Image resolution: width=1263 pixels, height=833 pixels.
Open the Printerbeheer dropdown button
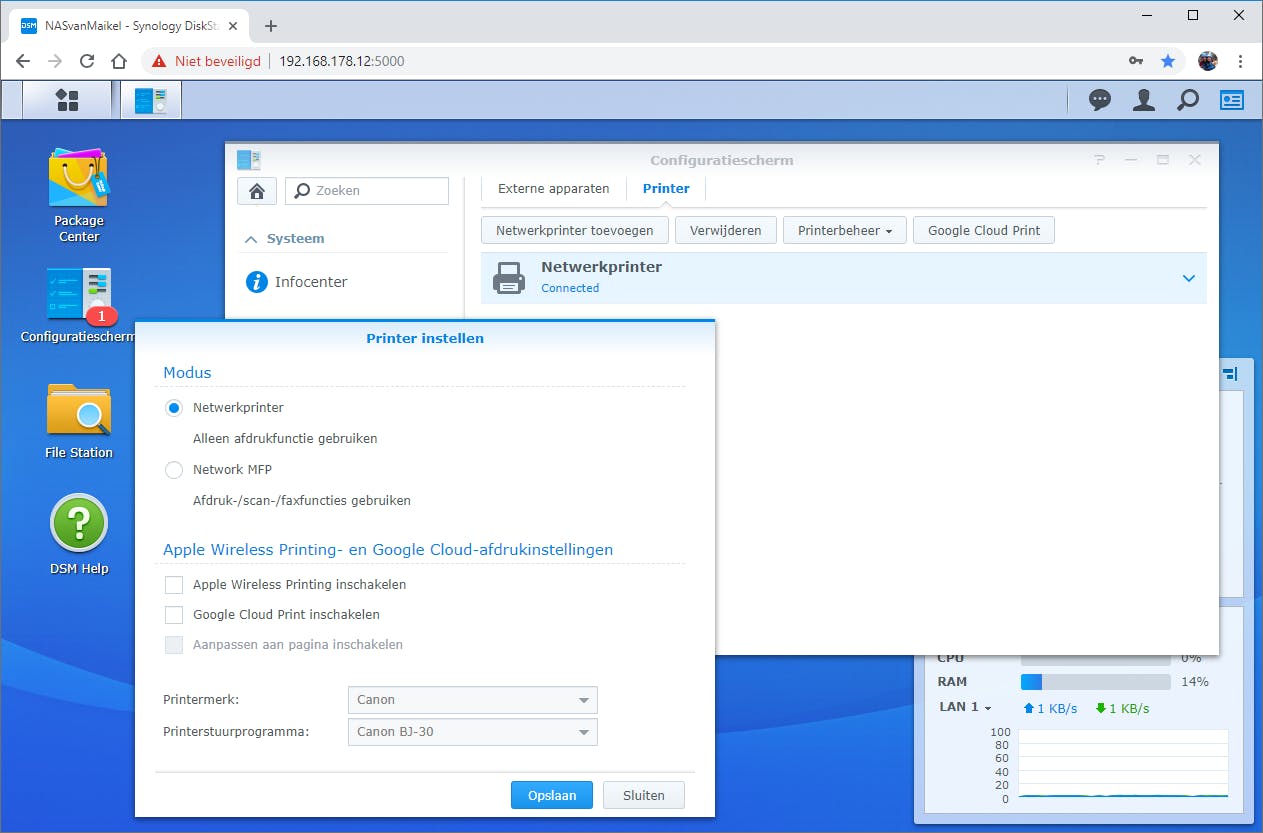click(845, 230)
